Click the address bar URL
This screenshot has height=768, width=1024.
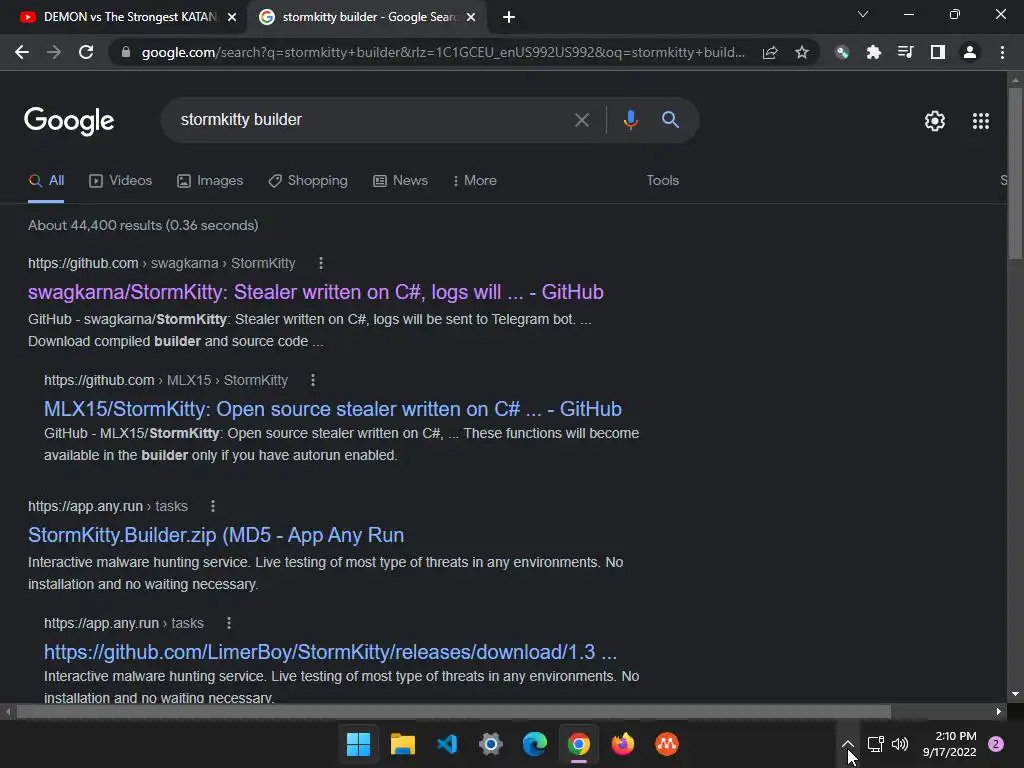pos(443,52)
